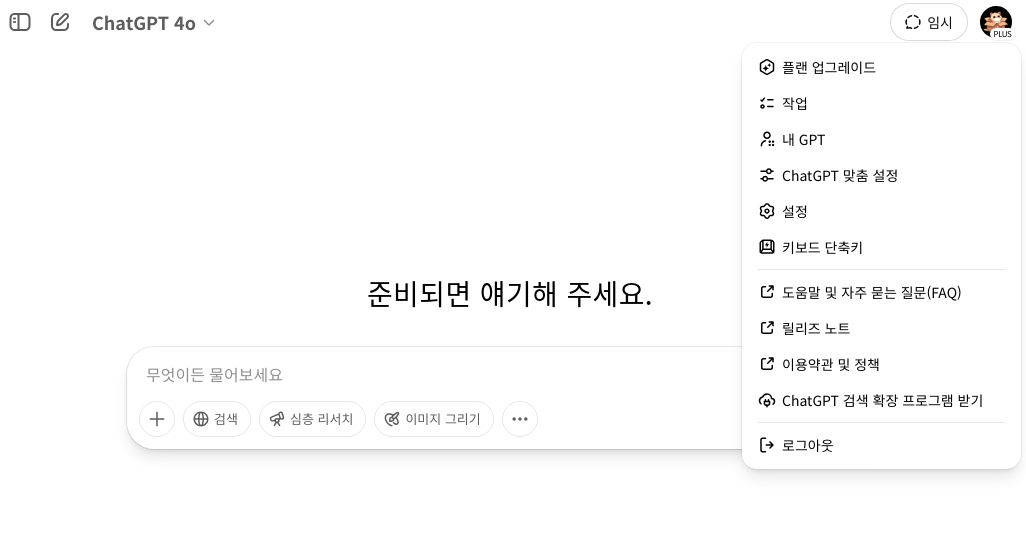The image size is (1026, 541).
Task: Click the external link icon beside 릴리즈 노트
Action: 766,328
